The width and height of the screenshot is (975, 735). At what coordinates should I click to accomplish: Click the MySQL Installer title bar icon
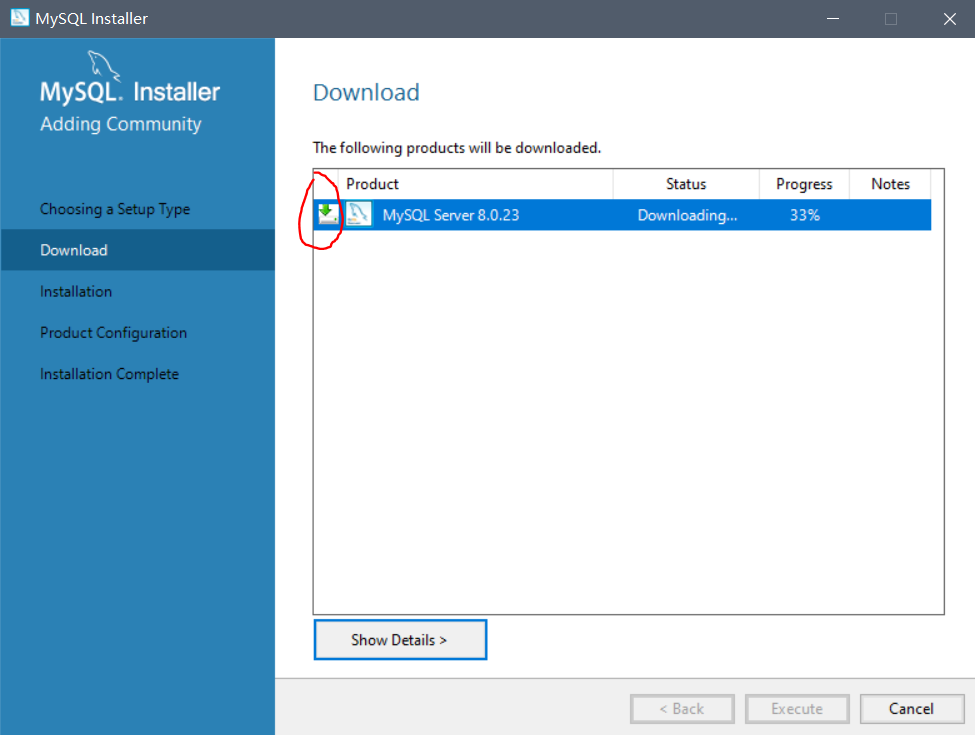coord(19,17)
